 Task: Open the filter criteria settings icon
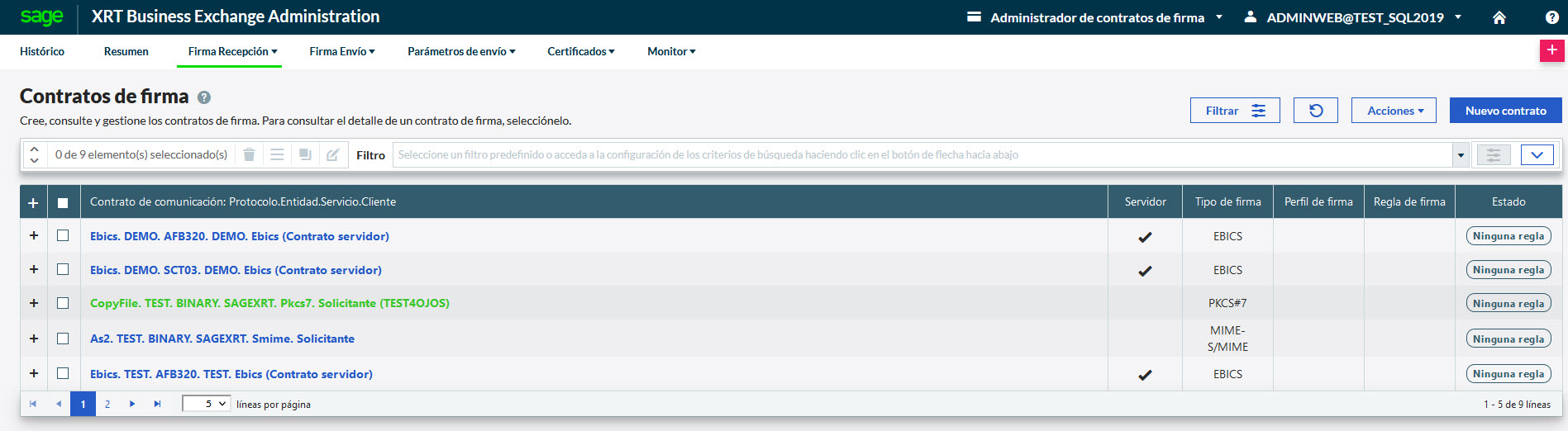(x=1493, y=154)
